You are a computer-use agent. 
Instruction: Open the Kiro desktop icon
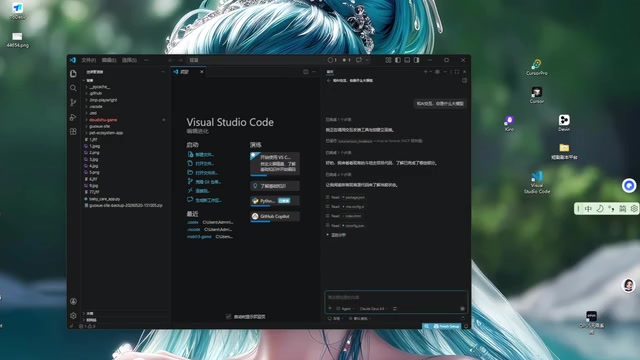[x=509, y=123]
